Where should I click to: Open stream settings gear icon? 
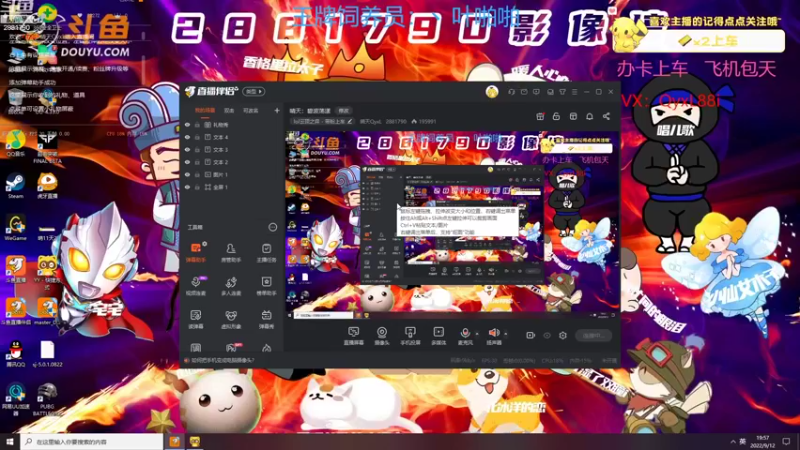(563, 335)
